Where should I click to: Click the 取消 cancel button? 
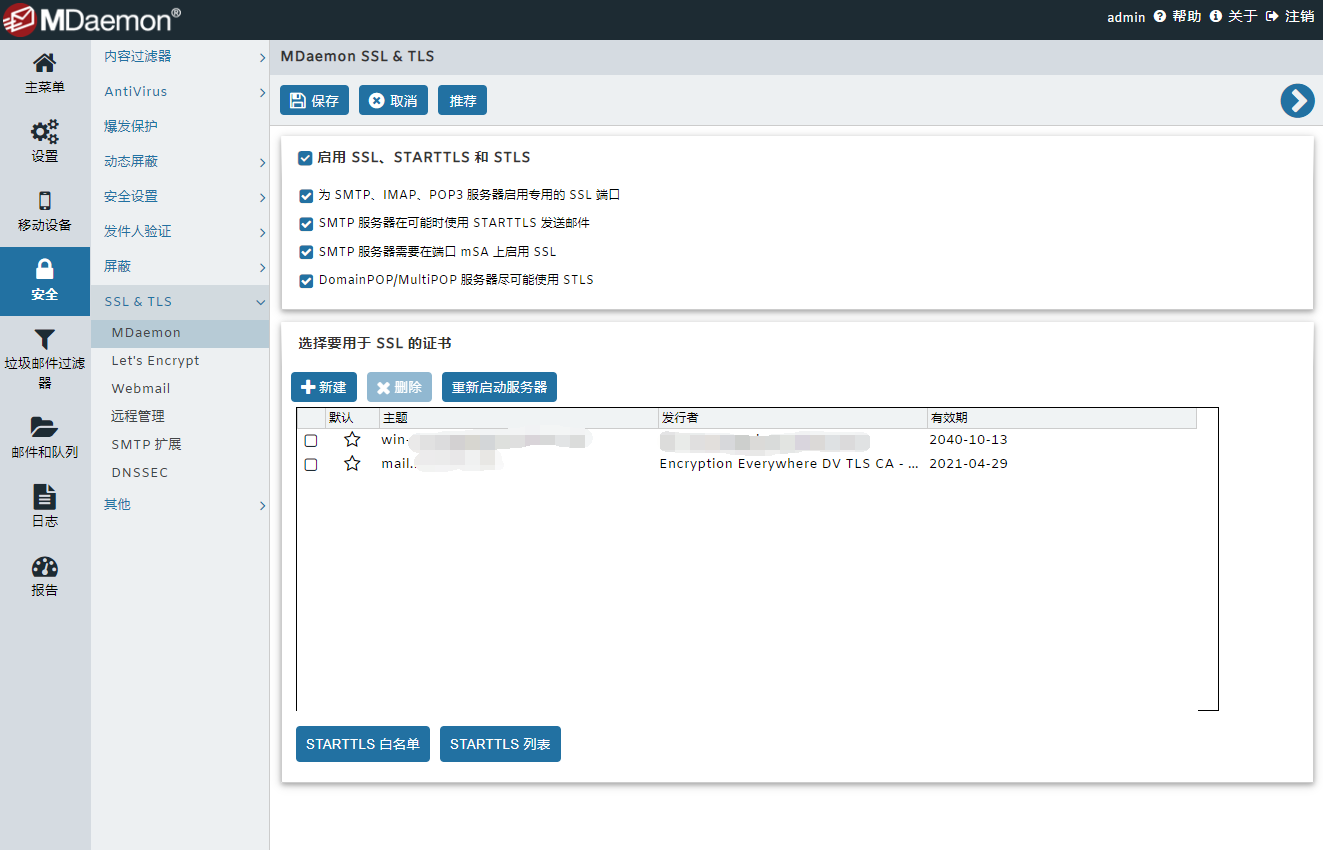(x=394, y=100)
